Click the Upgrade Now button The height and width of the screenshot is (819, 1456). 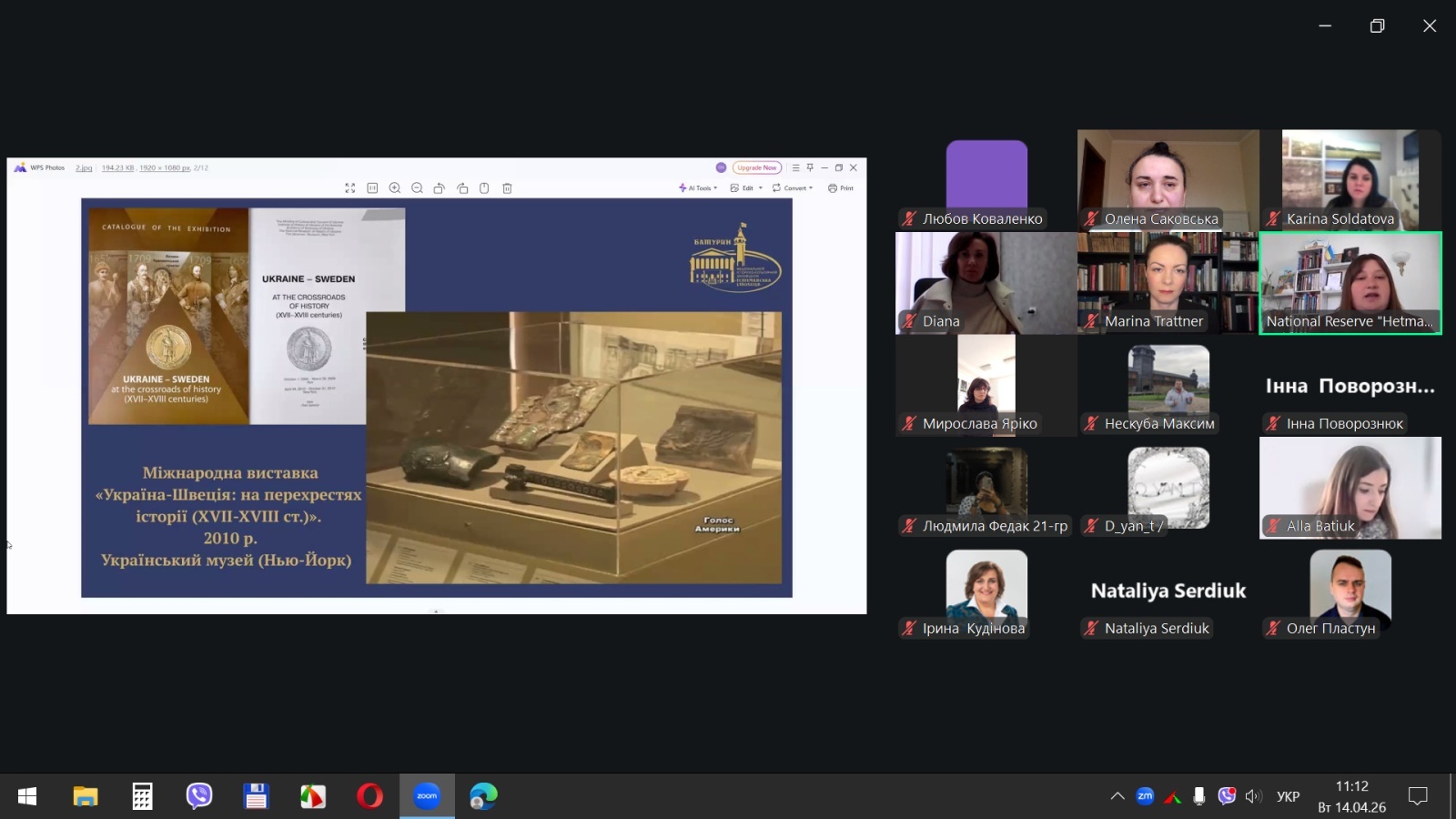[x=757, y=167]
